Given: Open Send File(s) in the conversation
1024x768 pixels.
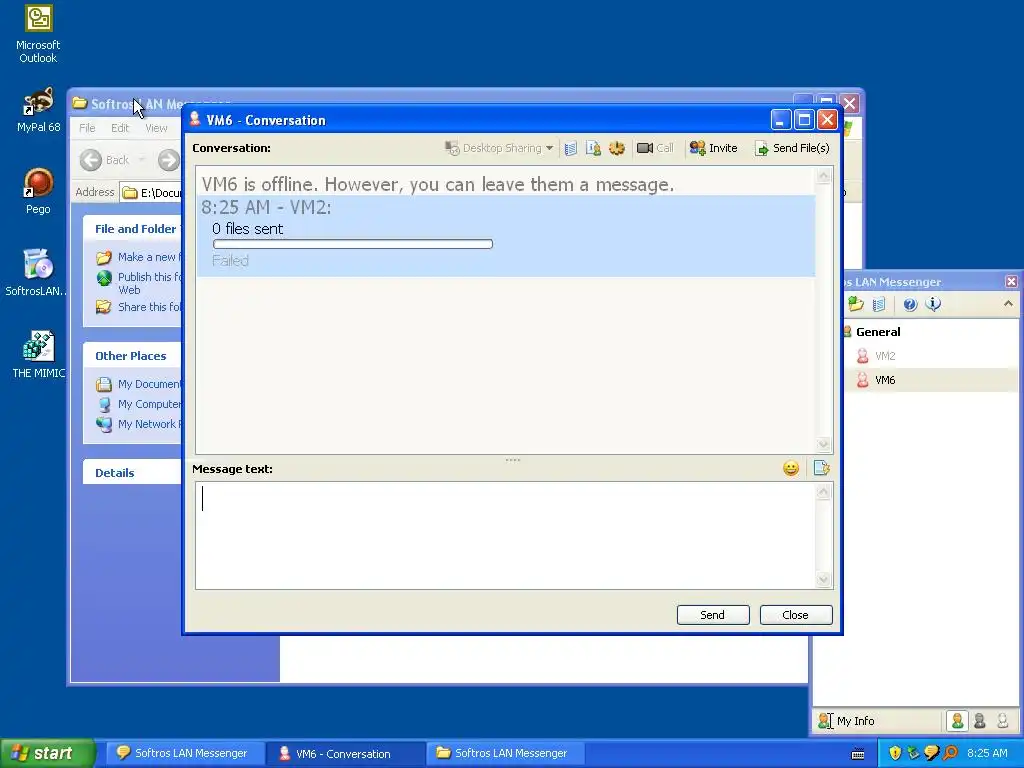Looking at the screenshot, I should click(x=792, y=148).
